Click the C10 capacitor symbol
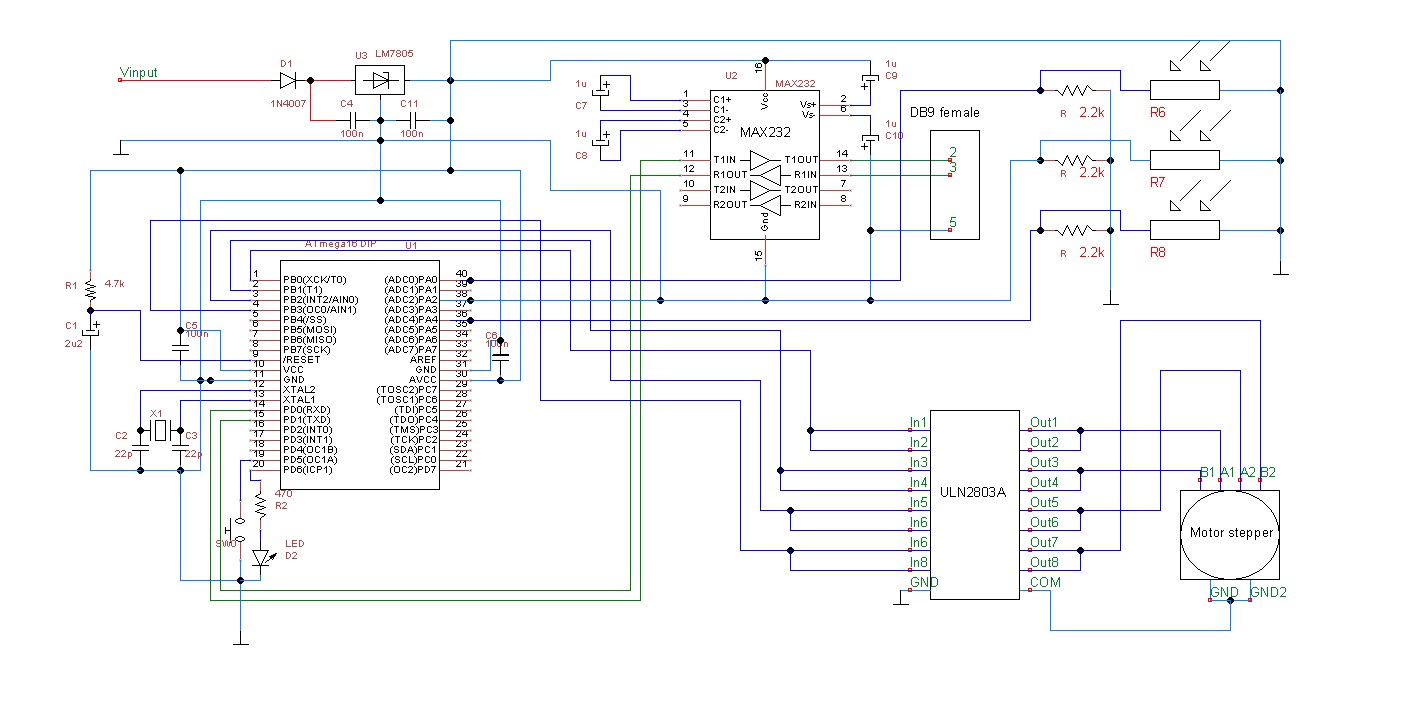Viewport: 1428px width, 728px height. click(x=870, y=139)
